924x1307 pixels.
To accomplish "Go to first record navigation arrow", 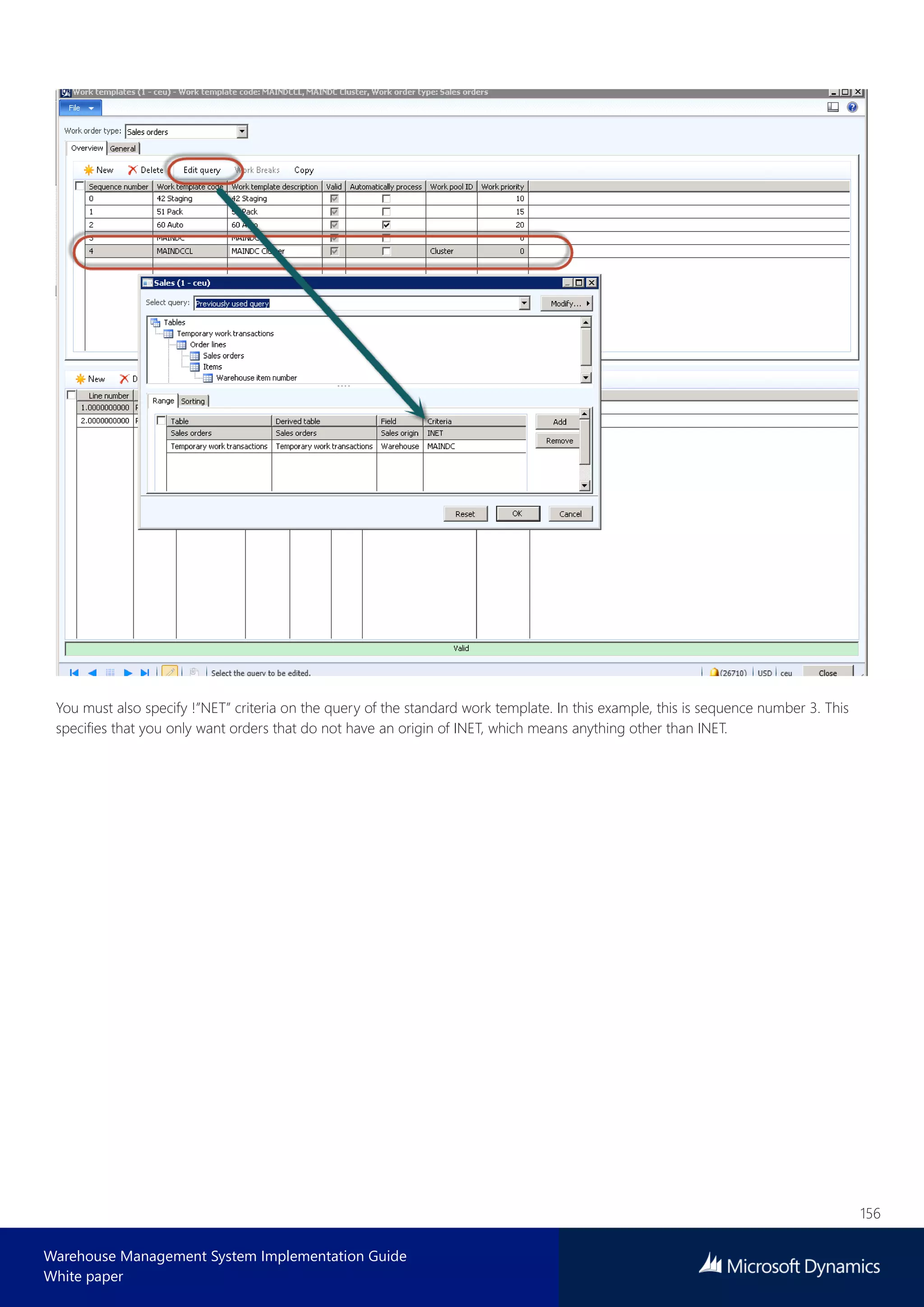I will pos(74,672).
